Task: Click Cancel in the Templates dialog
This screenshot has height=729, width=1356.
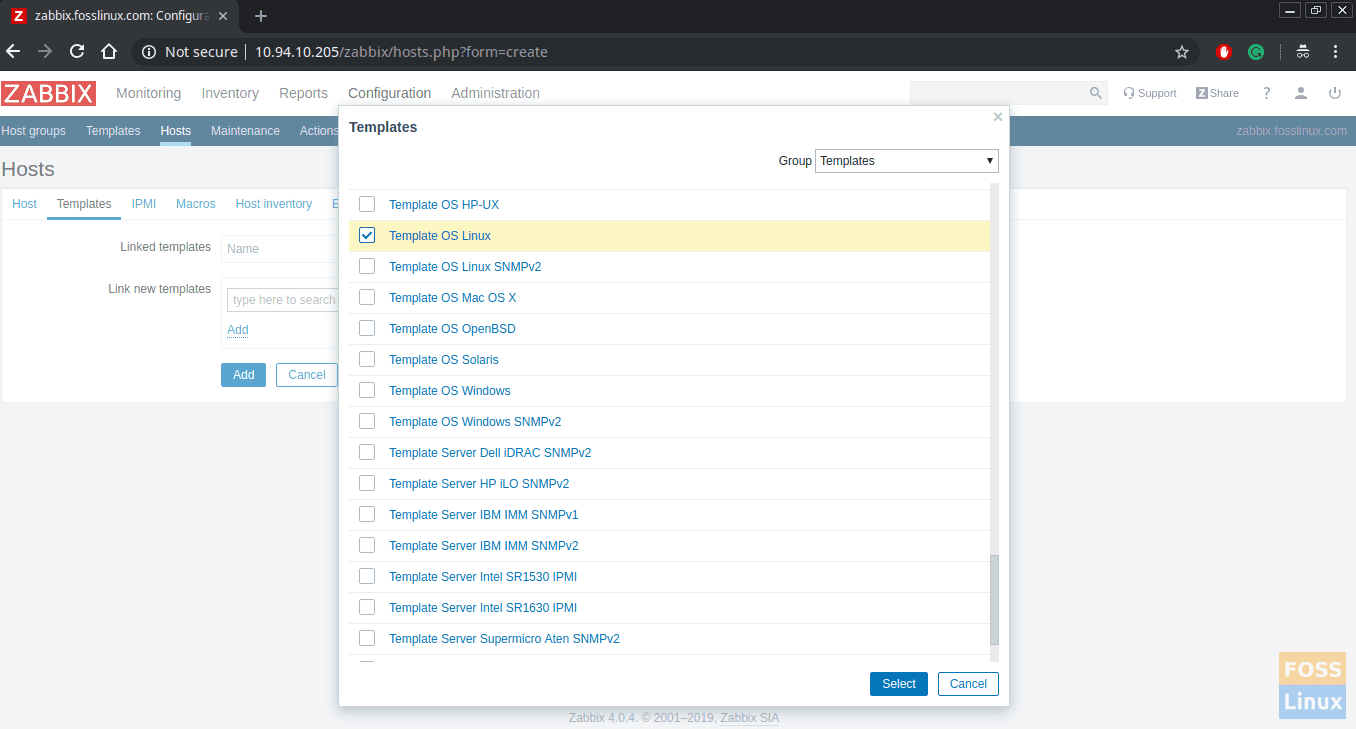Action: [968, 684]
